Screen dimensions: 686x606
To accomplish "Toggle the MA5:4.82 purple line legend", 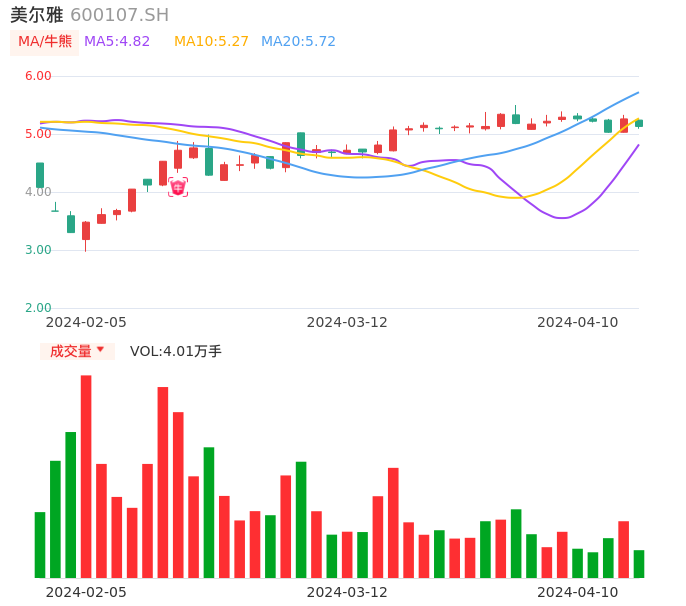I will [x=117, y=41].
